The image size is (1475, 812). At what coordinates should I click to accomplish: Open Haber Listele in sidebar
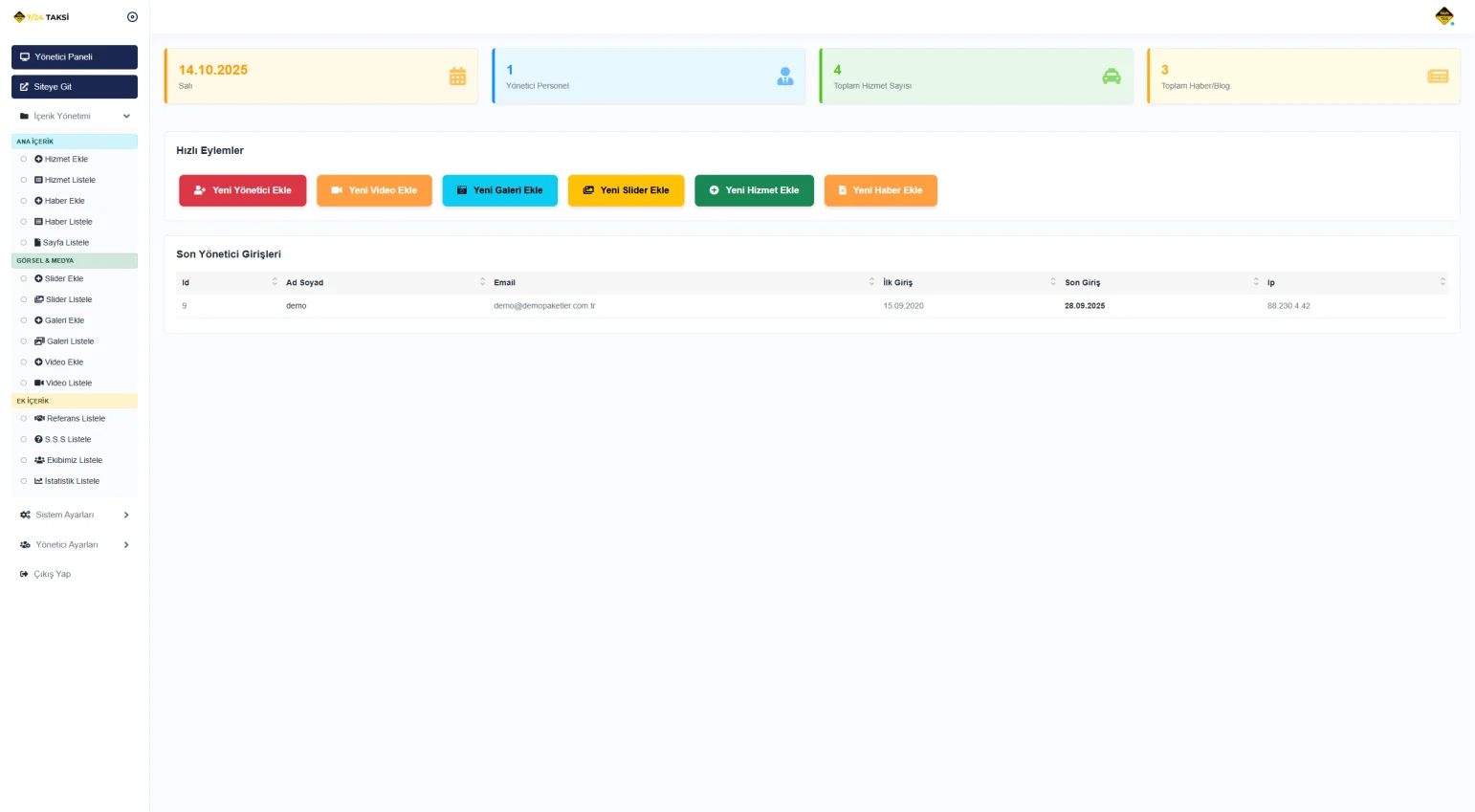tap(68, 222)
